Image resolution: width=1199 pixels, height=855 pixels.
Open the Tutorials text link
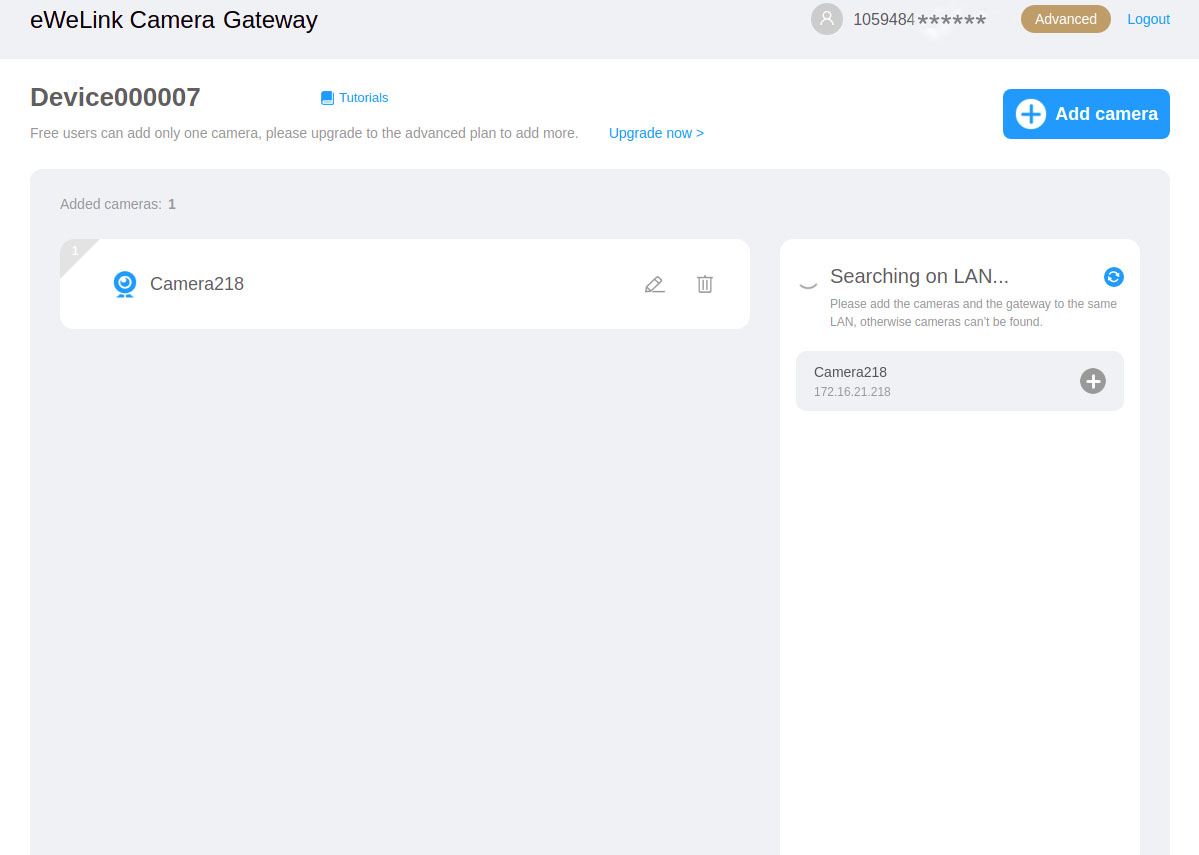pos(363,98)
